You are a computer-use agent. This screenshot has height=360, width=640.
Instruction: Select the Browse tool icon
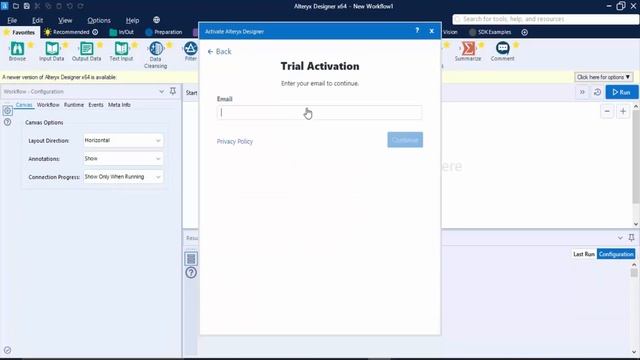point(17,49)
